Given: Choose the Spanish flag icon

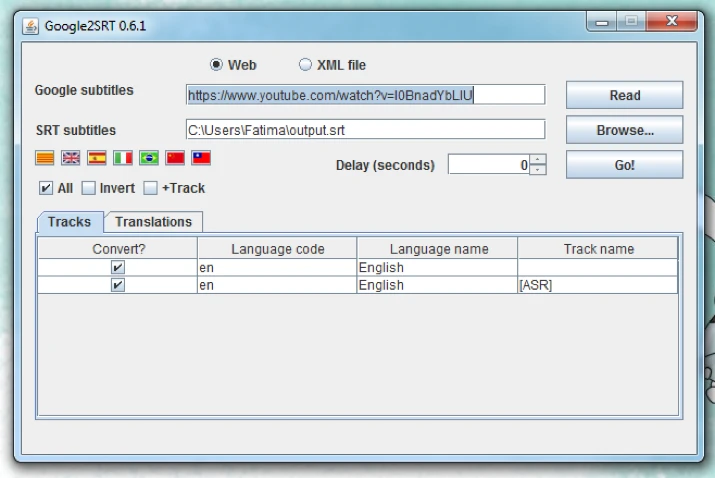Looking at the screenshot, I should coord(96,158).
